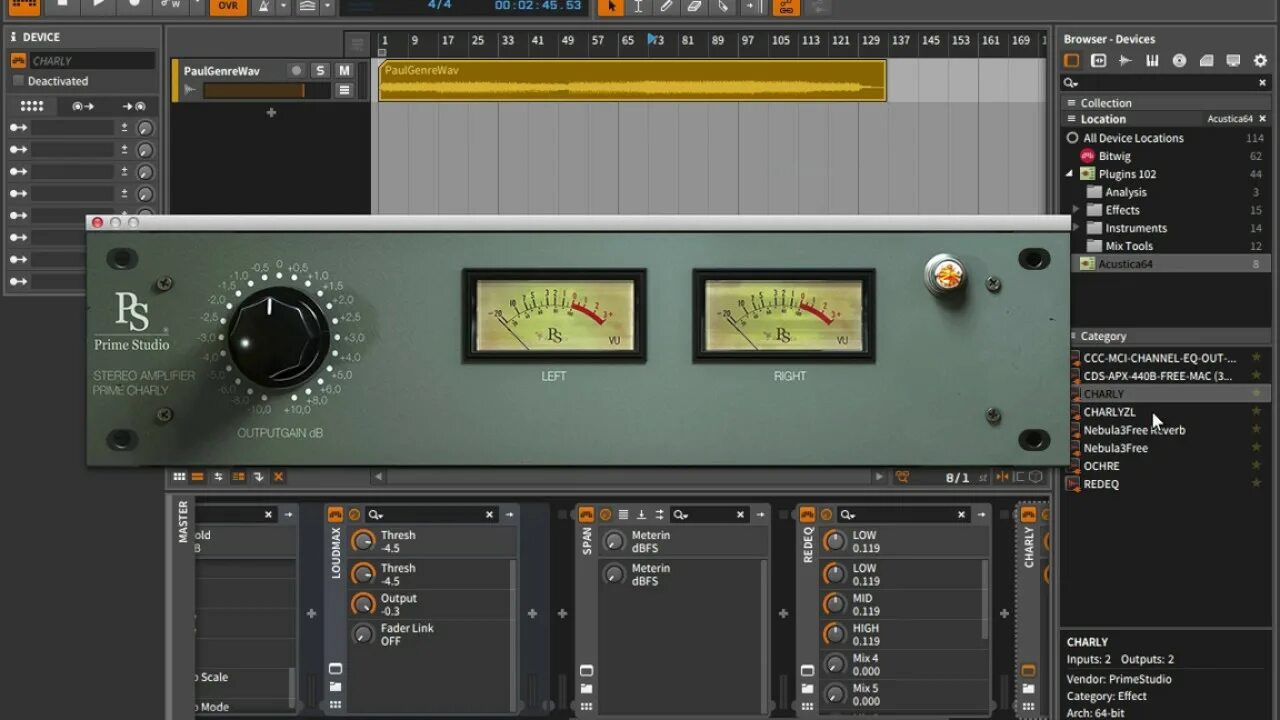Arm record on PaulGenreWav track

coord(296,71)
